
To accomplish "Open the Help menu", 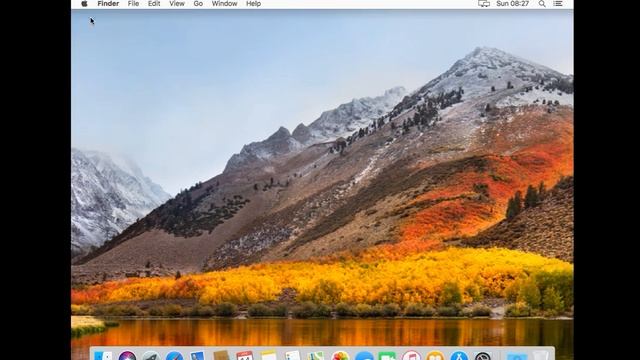I will point(253,4).
